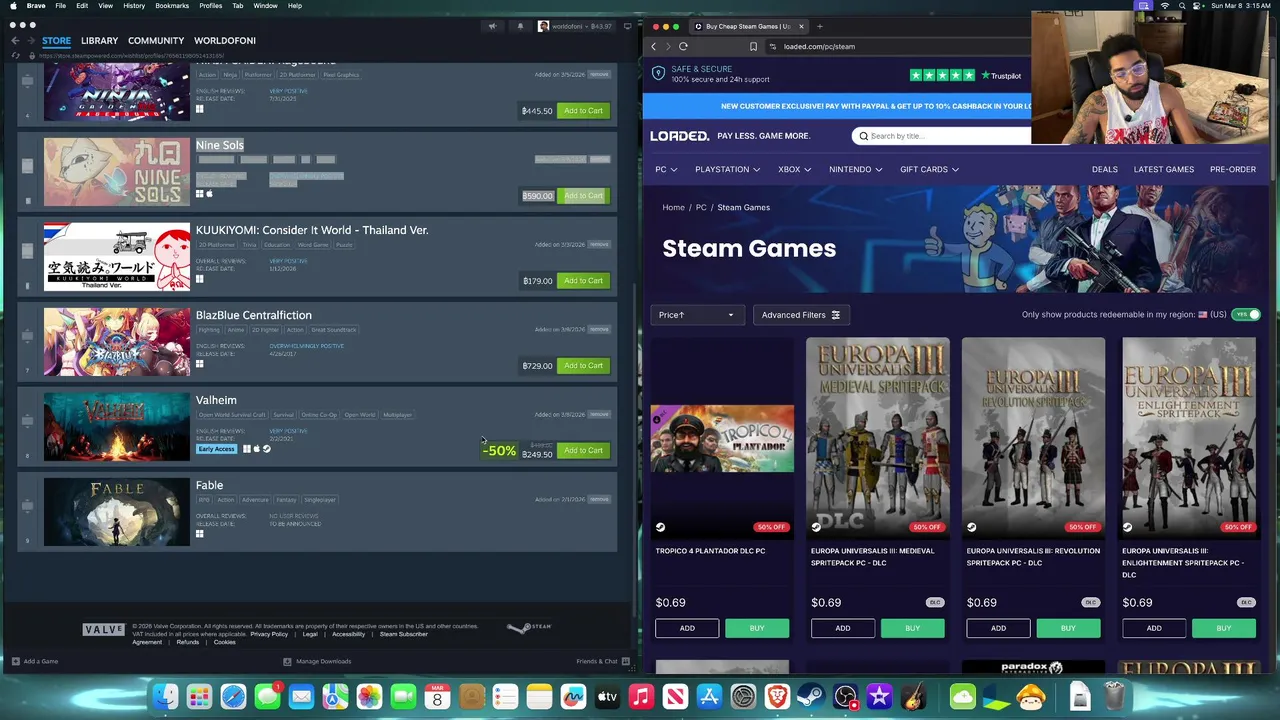The width and height of the screenshot is (1280, 720).
Task: Open Music app from the Dock
Action: [x=641, y=696]
